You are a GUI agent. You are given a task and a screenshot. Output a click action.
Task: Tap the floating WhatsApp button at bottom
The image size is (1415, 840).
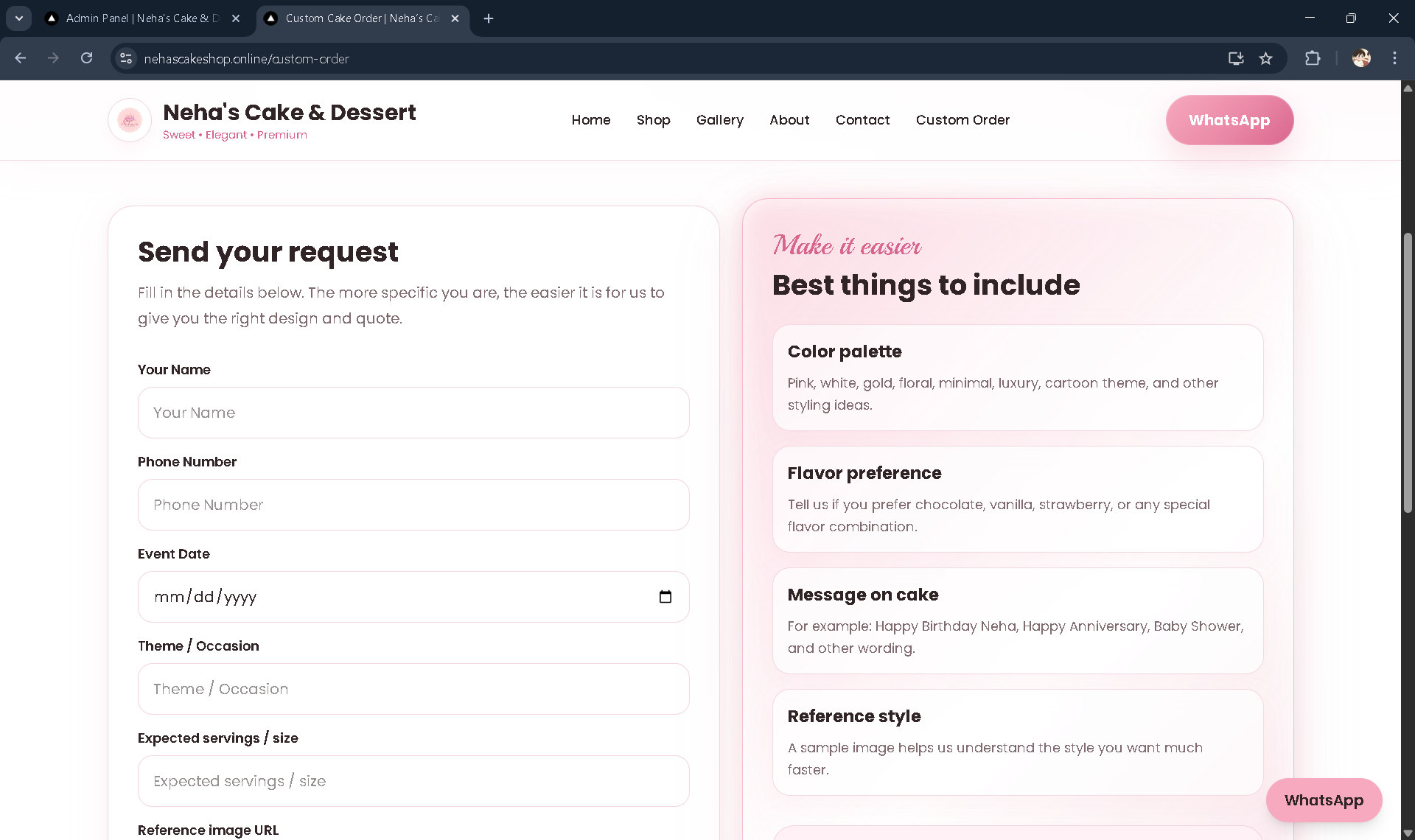[x=1324, y=800]
